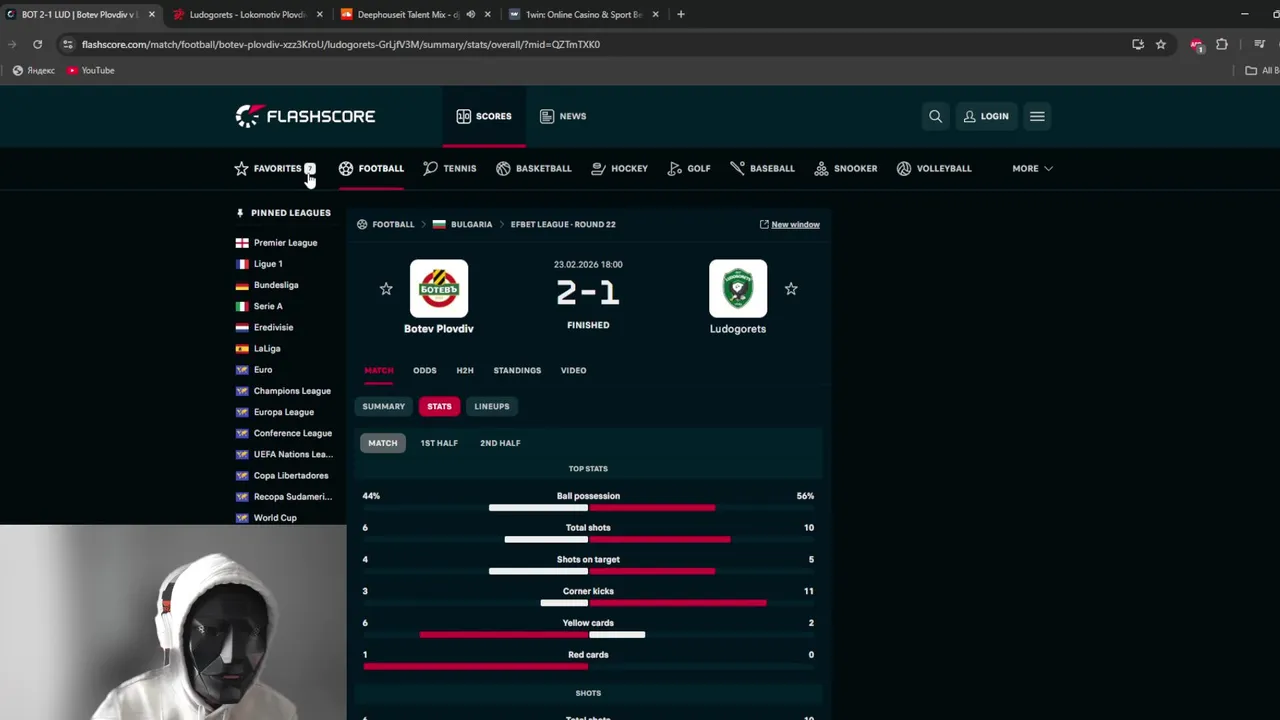Open Premier League in pinned leagues

(276, 243)
